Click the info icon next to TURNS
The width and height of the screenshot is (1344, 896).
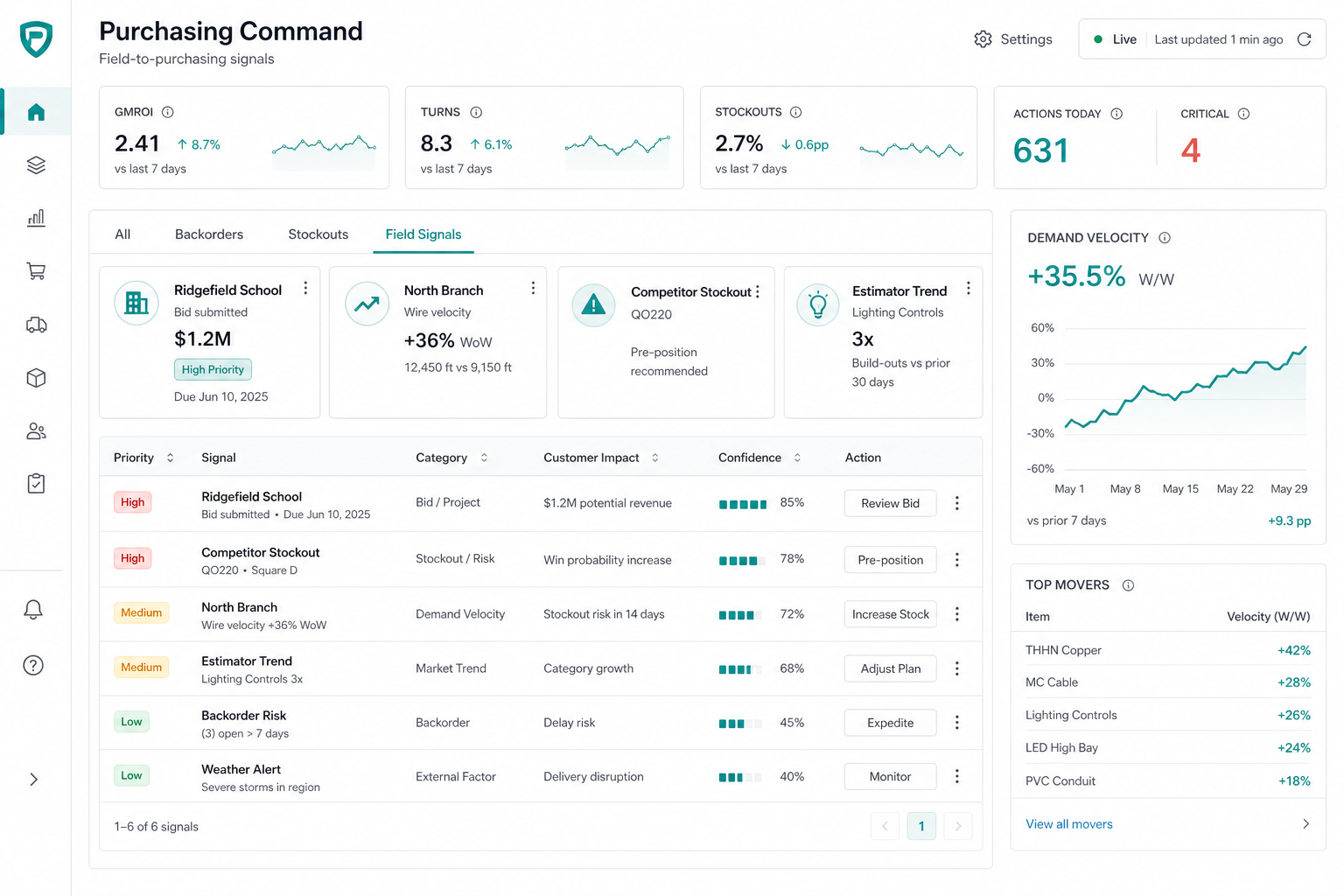click(476, 112)
